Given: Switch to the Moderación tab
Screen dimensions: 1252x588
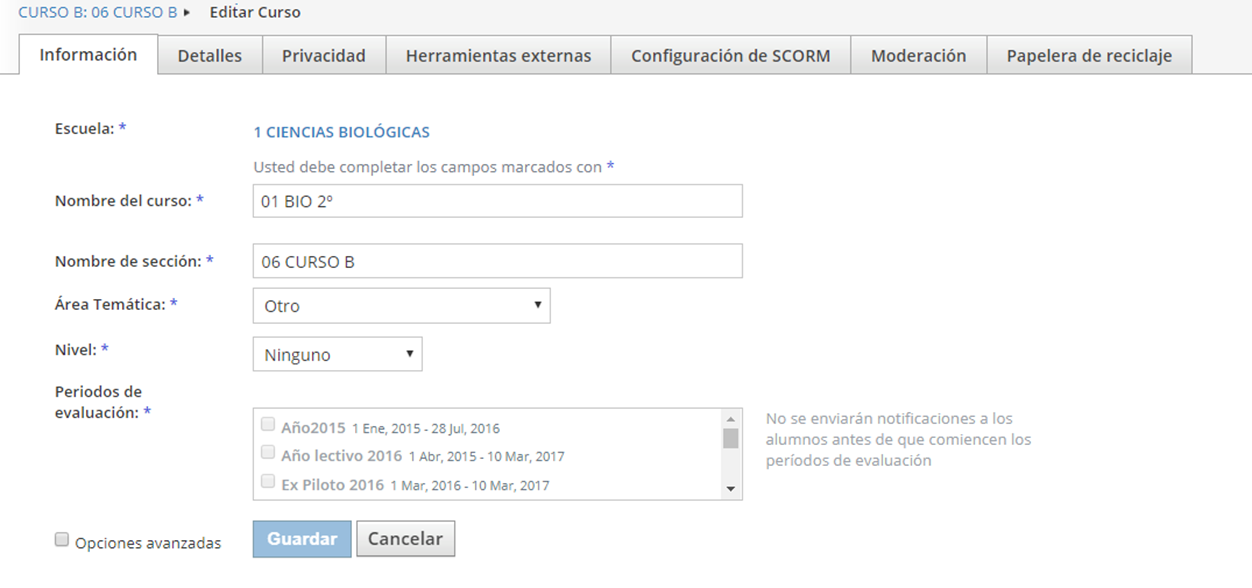Looking at the screenshot, I should tap(918, 55).
